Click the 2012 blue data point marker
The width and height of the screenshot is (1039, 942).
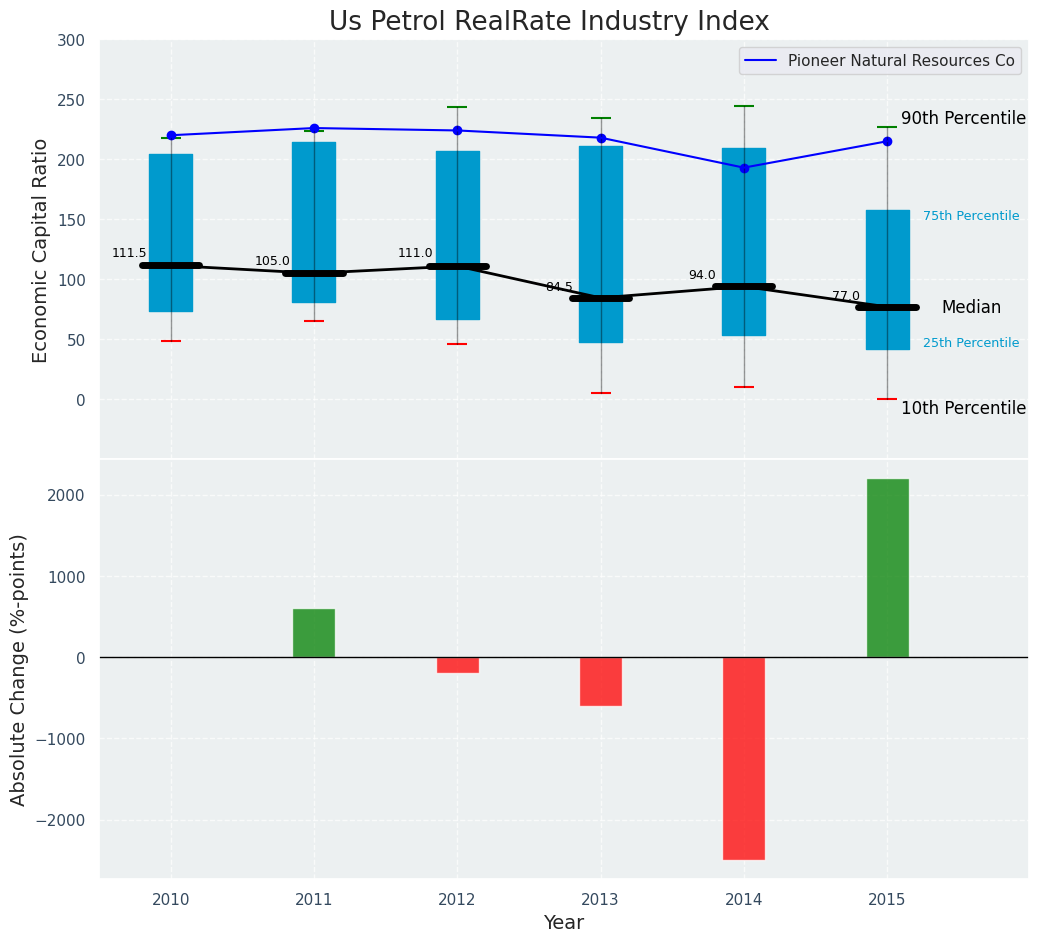pos(457,130)
